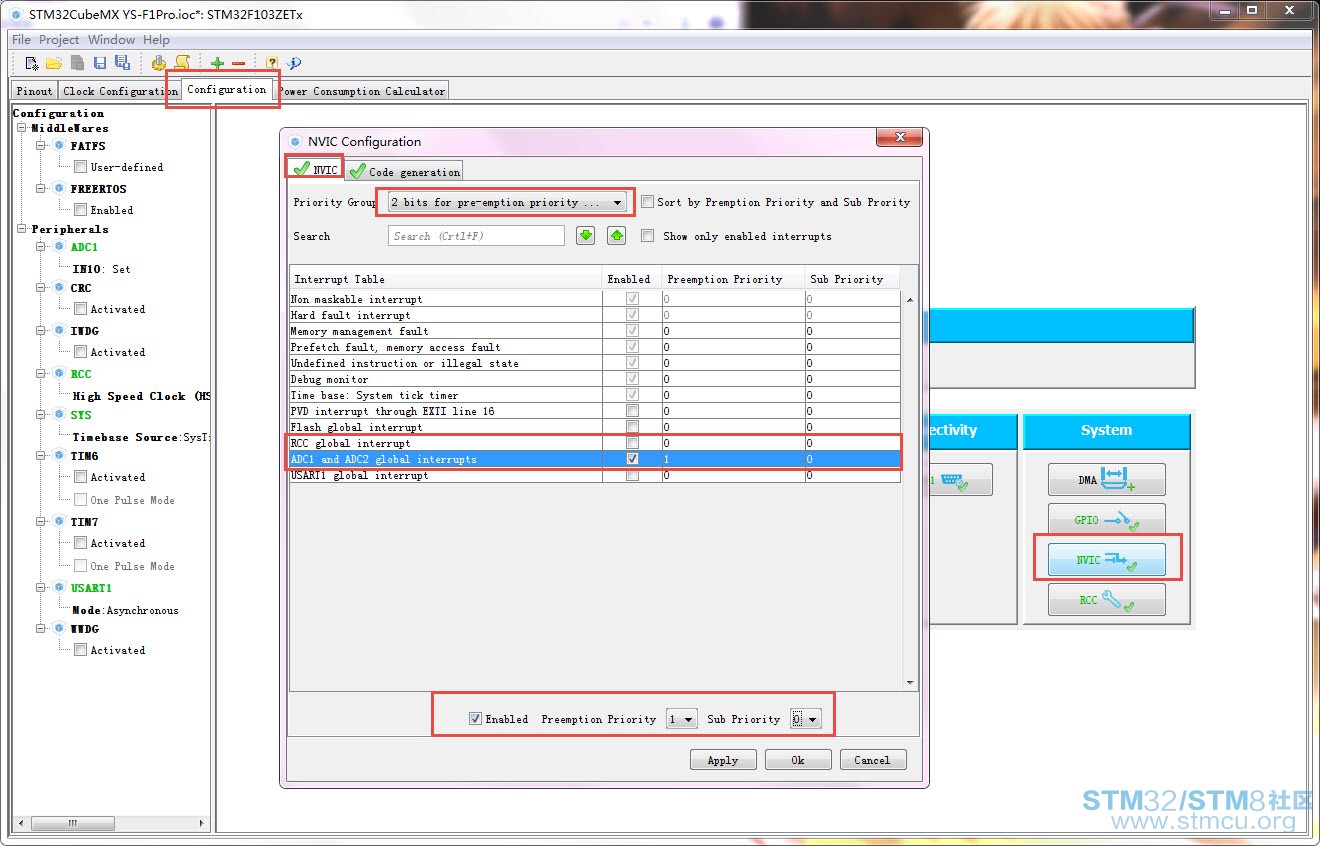Collapse the ADC1 tree node
This screenshot has height=846, width=1320.
(x=42, y=246)
